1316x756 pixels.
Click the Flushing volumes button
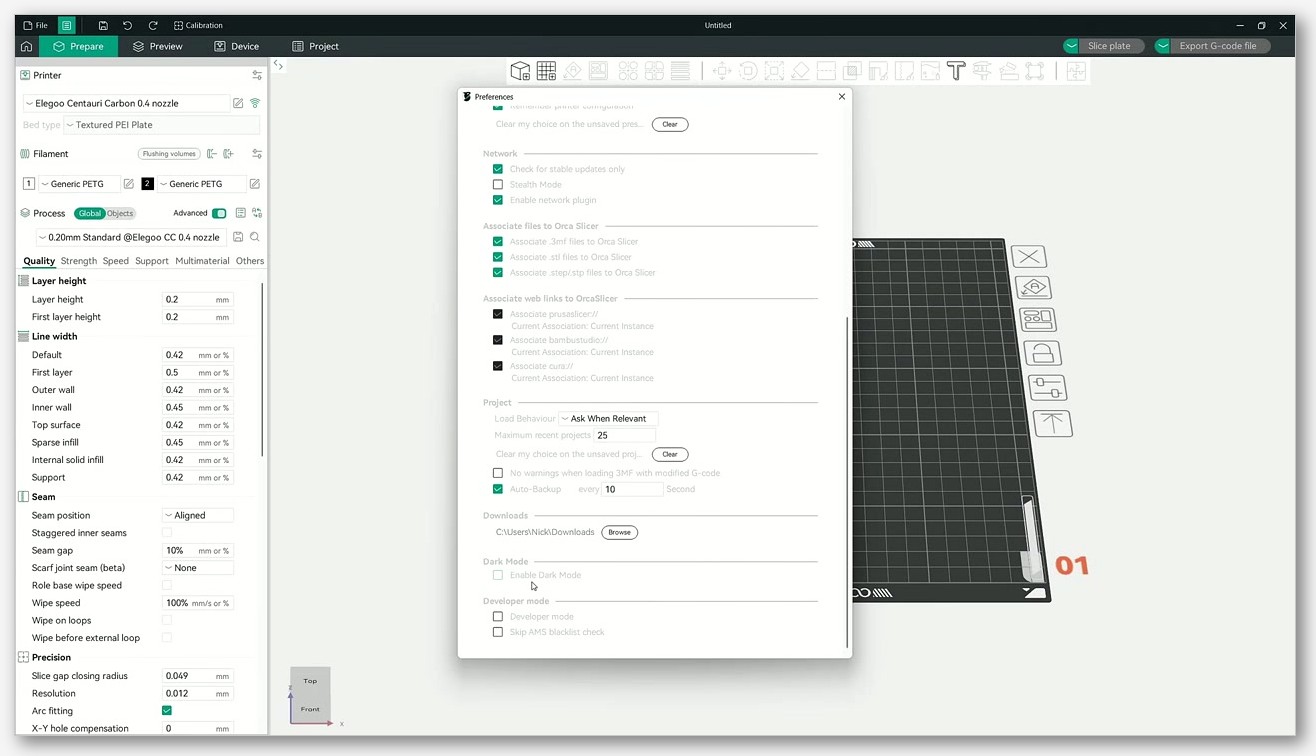click(169, 154)
